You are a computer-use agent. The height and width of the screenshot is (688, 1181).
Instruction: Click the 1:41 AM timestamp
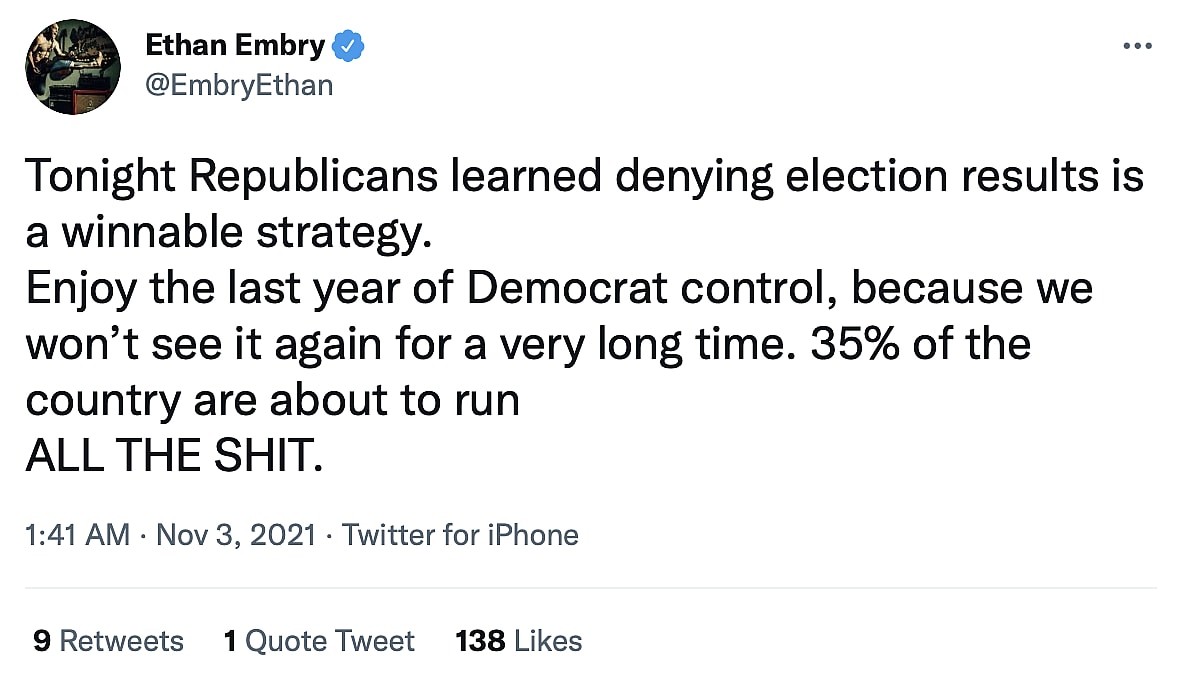77,535
